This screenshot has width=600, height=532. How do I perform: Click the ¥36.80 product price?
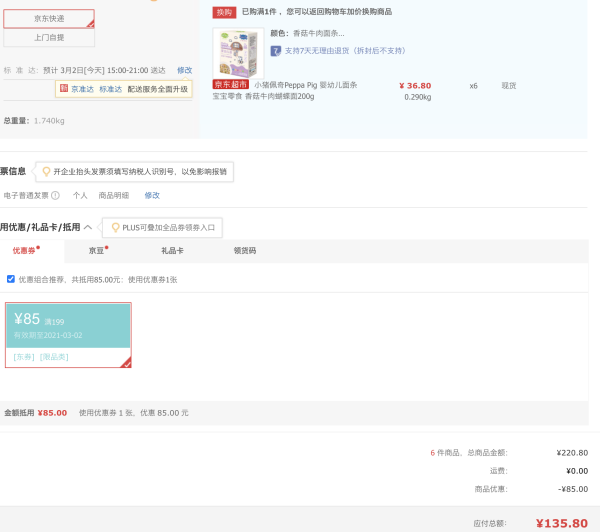(415, 86)
